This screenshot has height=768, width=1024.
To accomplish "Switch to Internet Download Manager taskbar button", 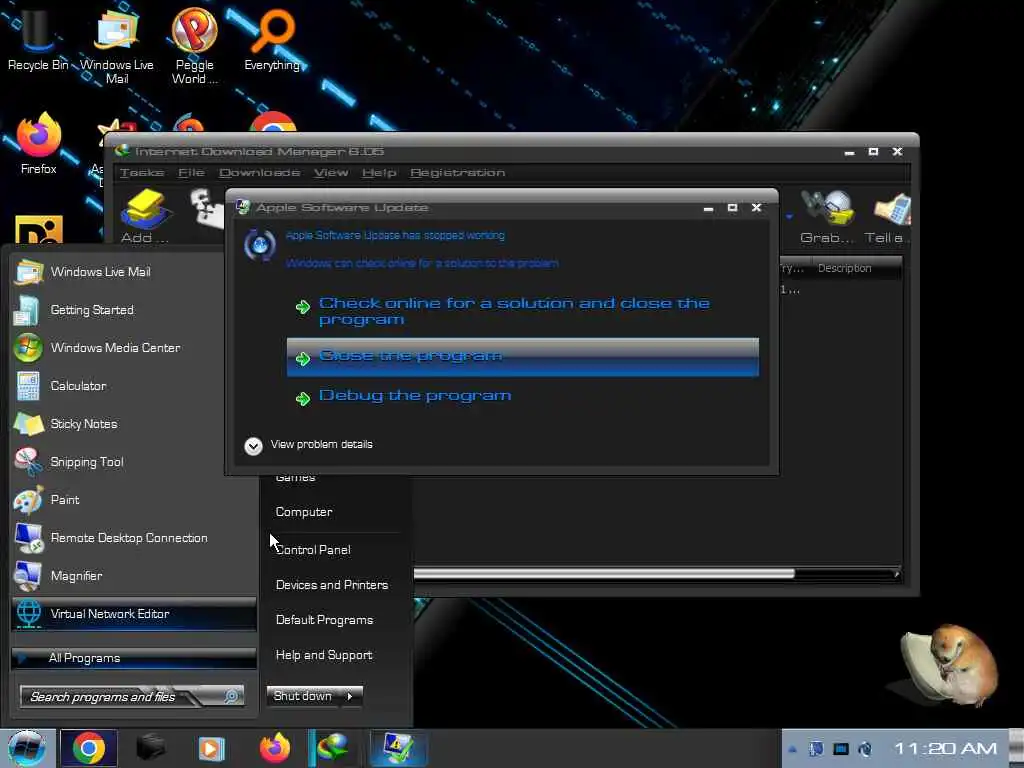I will 333,748.
